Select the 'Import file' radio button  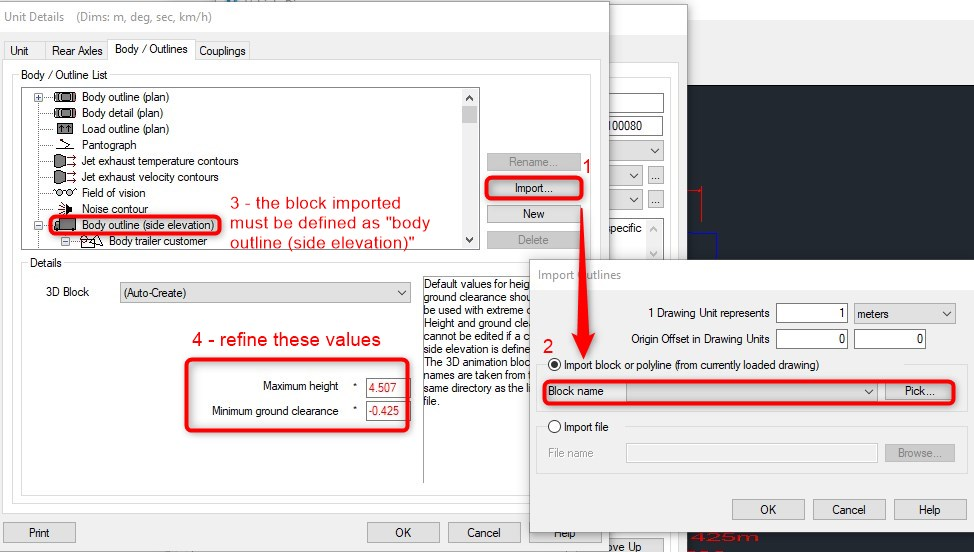[x=554, y=427]
